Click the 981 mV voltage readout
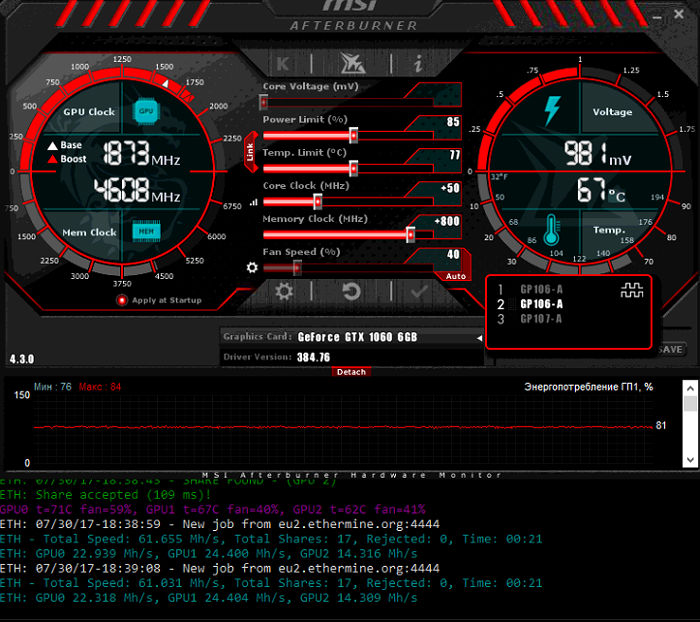The width and height of the screenshot is (700, 622). [x=598, y=154]
